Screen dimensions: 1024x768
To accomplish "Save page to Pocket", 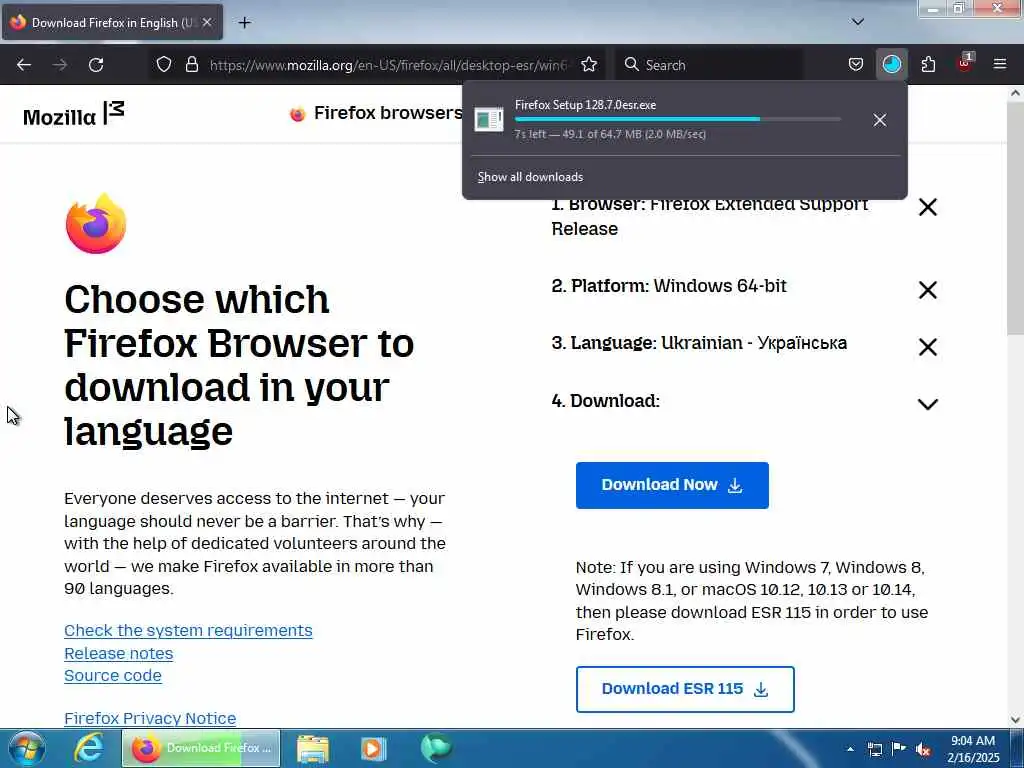I will pyautogui.click(x=856, y=64).
